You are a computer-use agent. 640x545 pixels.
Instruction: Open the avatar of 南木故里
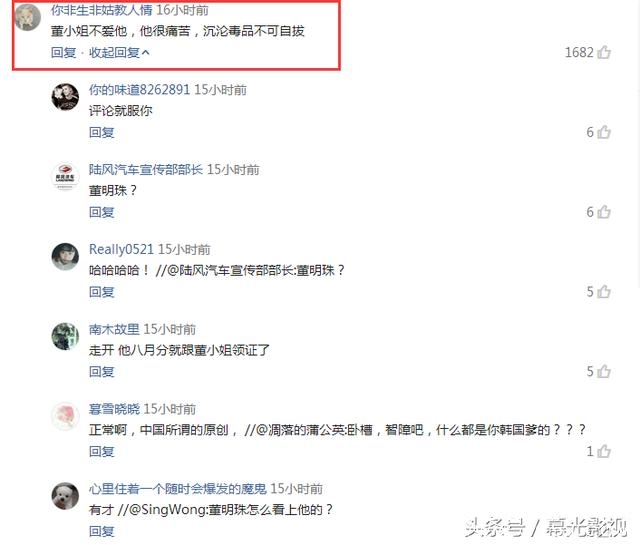click(65, 336)
